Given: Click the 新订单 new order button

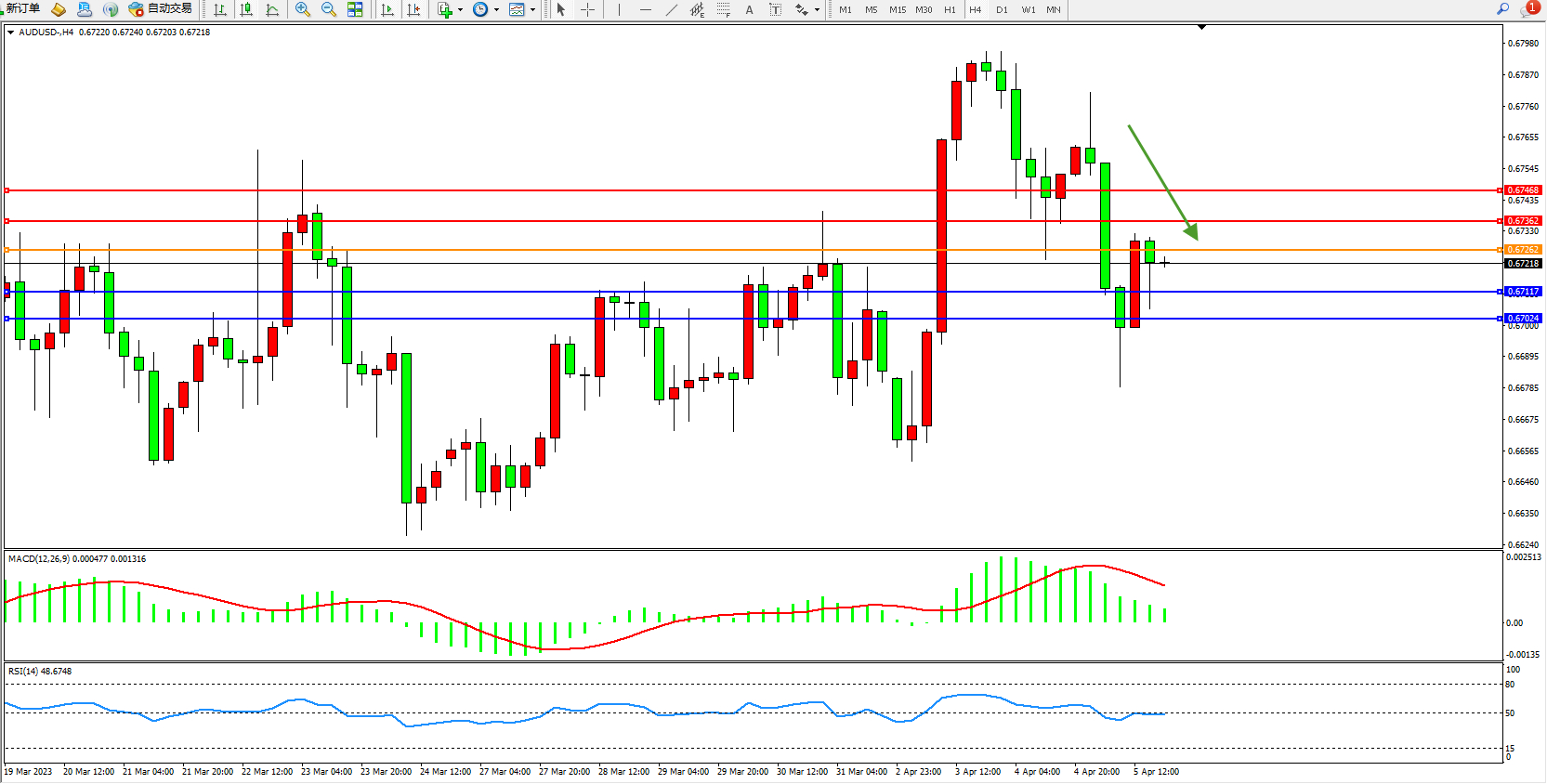Looking at the screenshot, I should pyautogui.click(x=22, y=9).
